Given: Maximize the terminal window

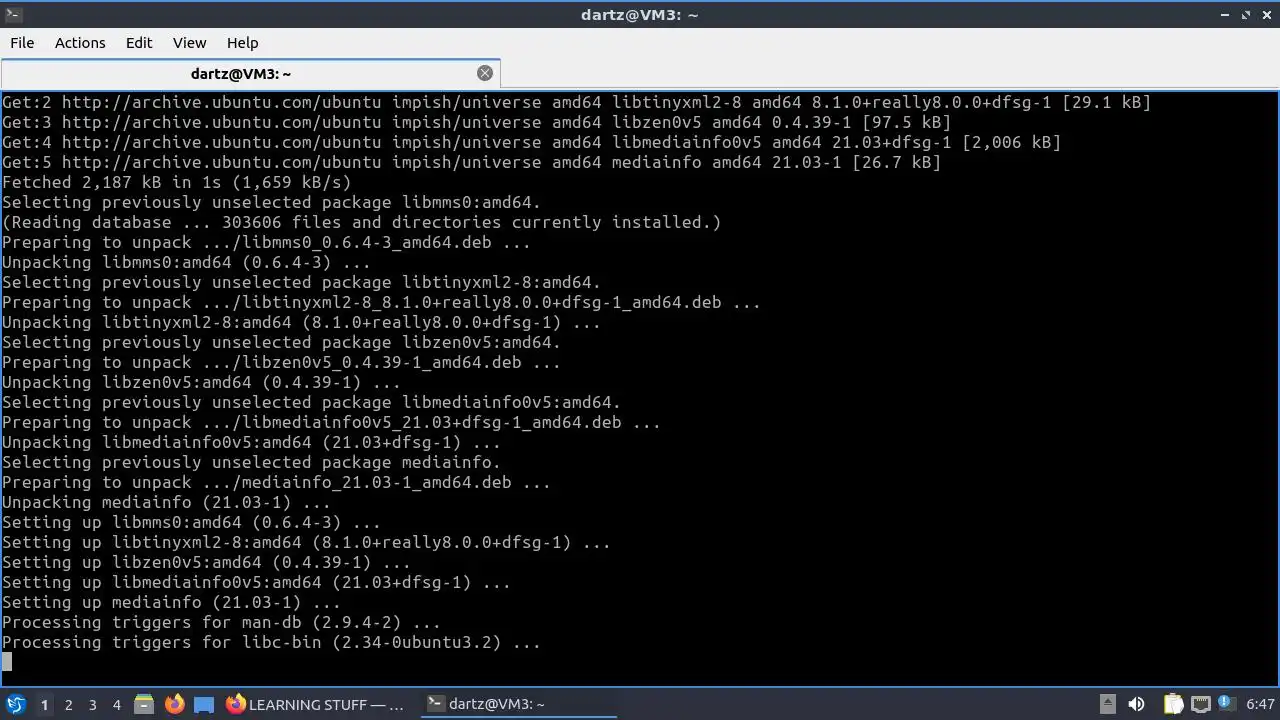Looking at the screenshot, I should click(1246, 15).
